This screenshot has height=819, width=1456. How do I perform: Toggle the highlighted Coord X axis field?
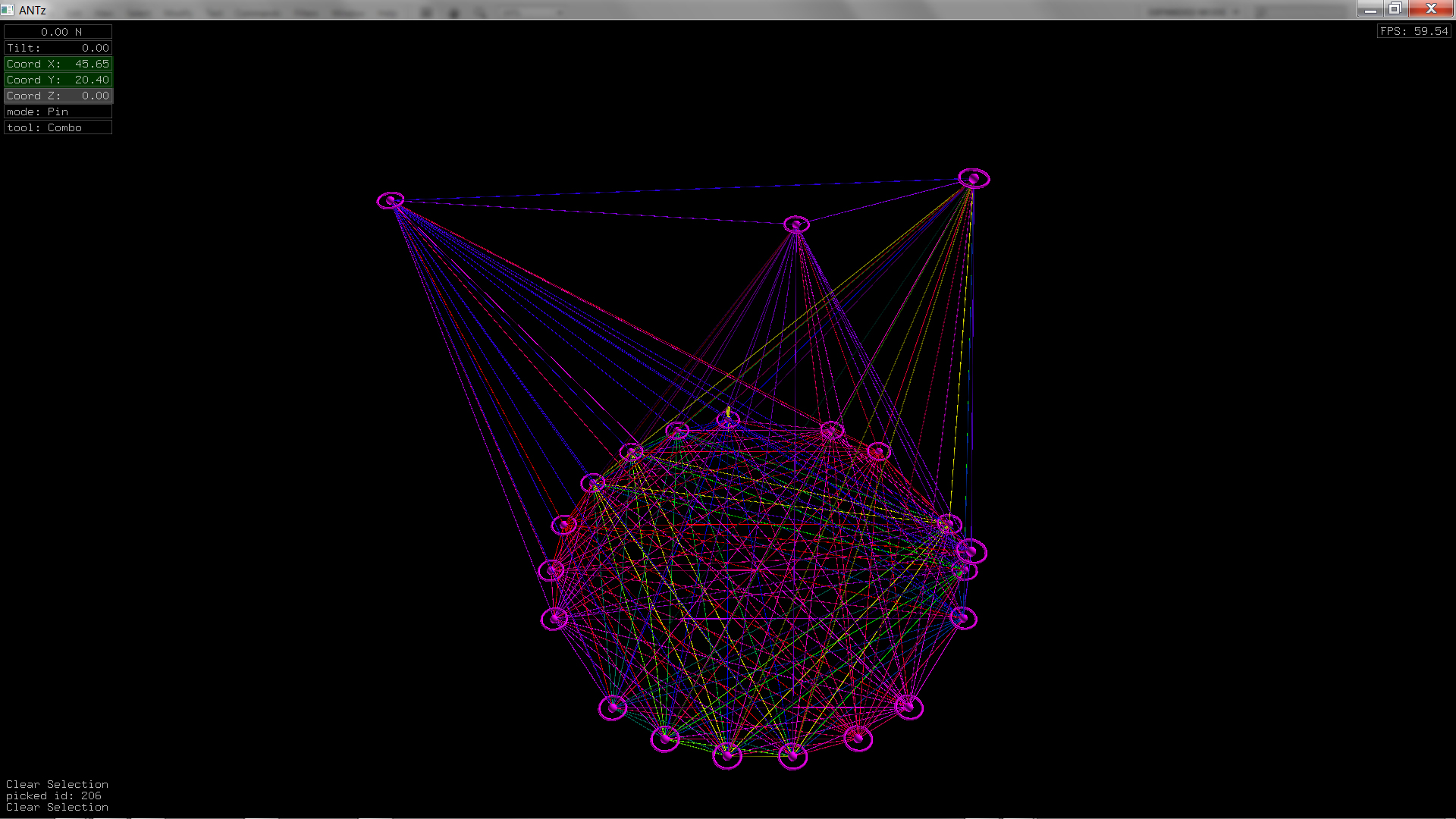(x=58, y=64)
